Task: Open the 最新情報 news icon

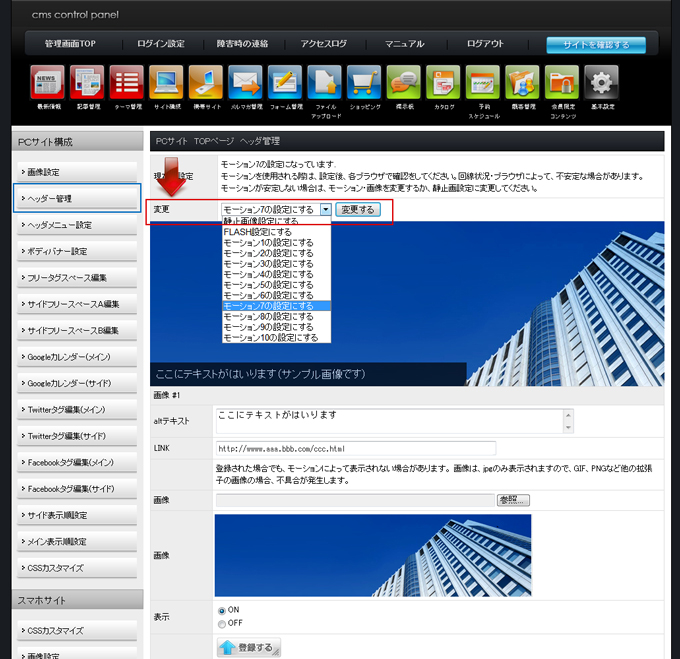Action: tap(47, 83)
